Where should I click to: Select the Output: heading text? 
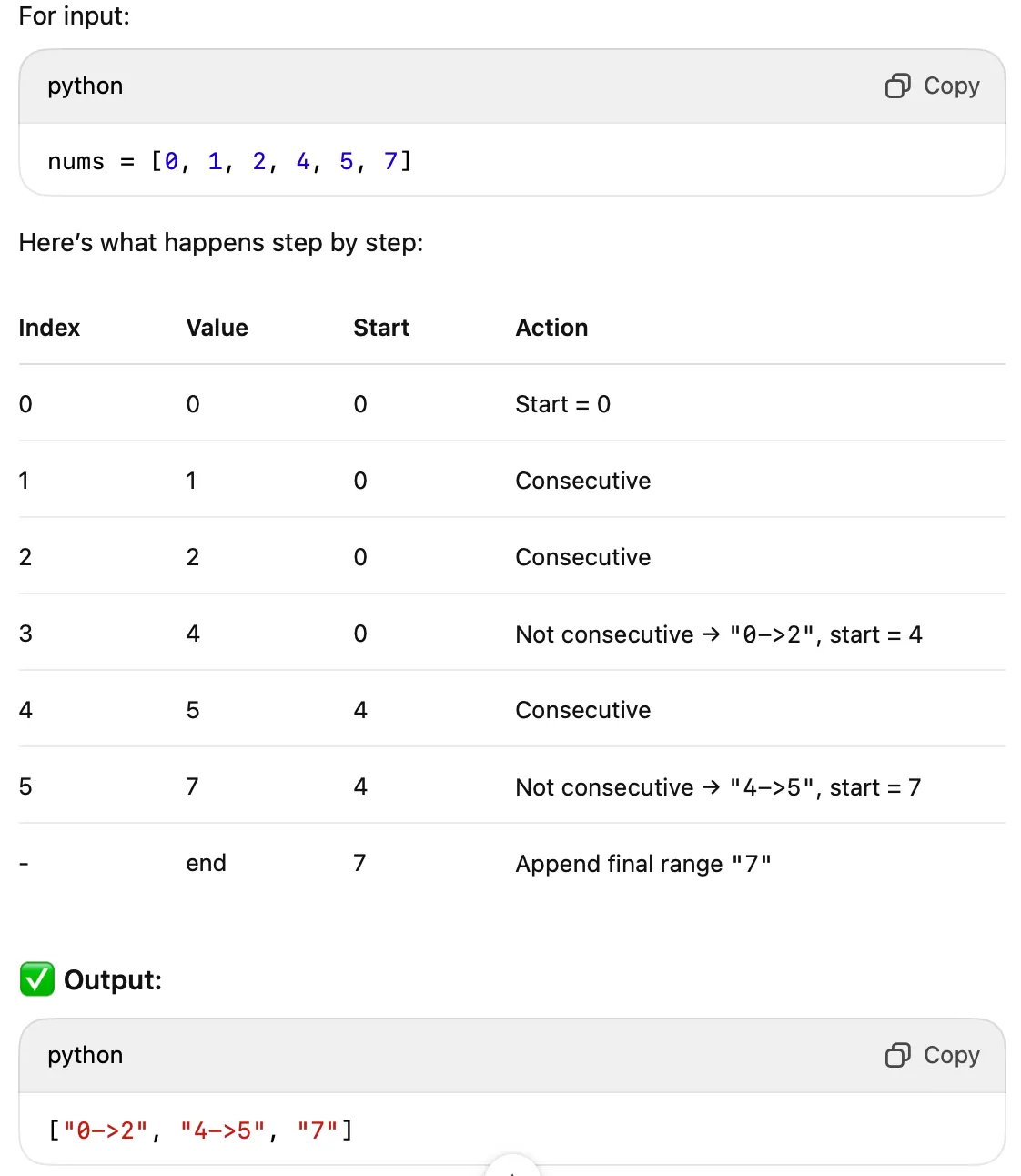(112, 979)
